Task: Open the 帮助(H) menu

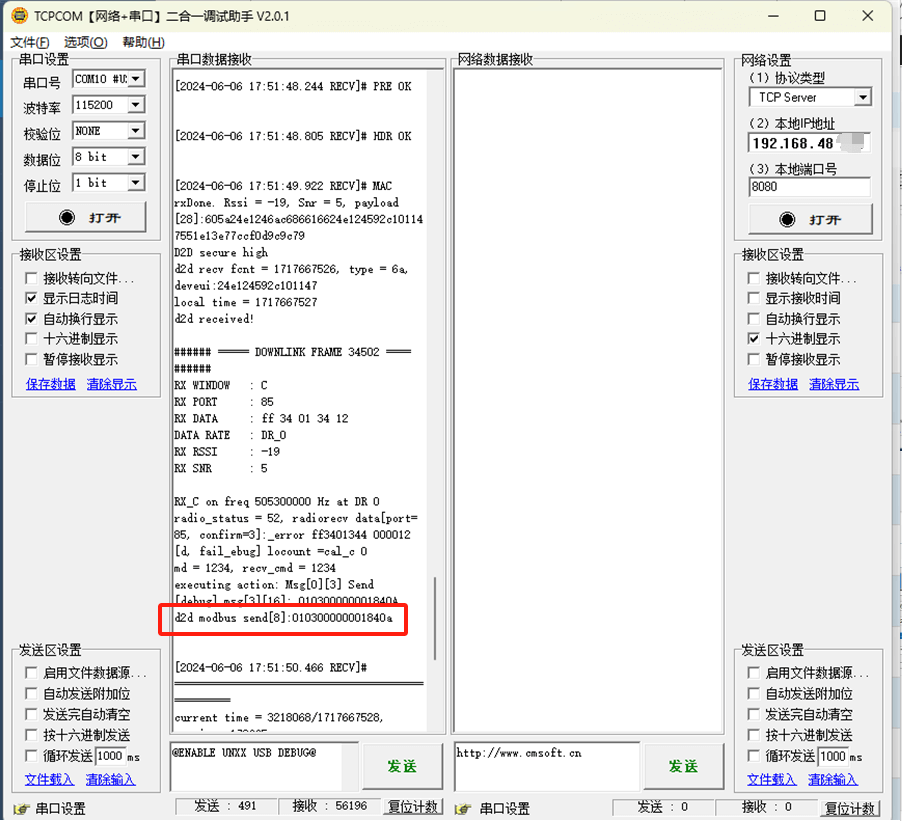Action: pyautogui.click(x=143, y=42)
